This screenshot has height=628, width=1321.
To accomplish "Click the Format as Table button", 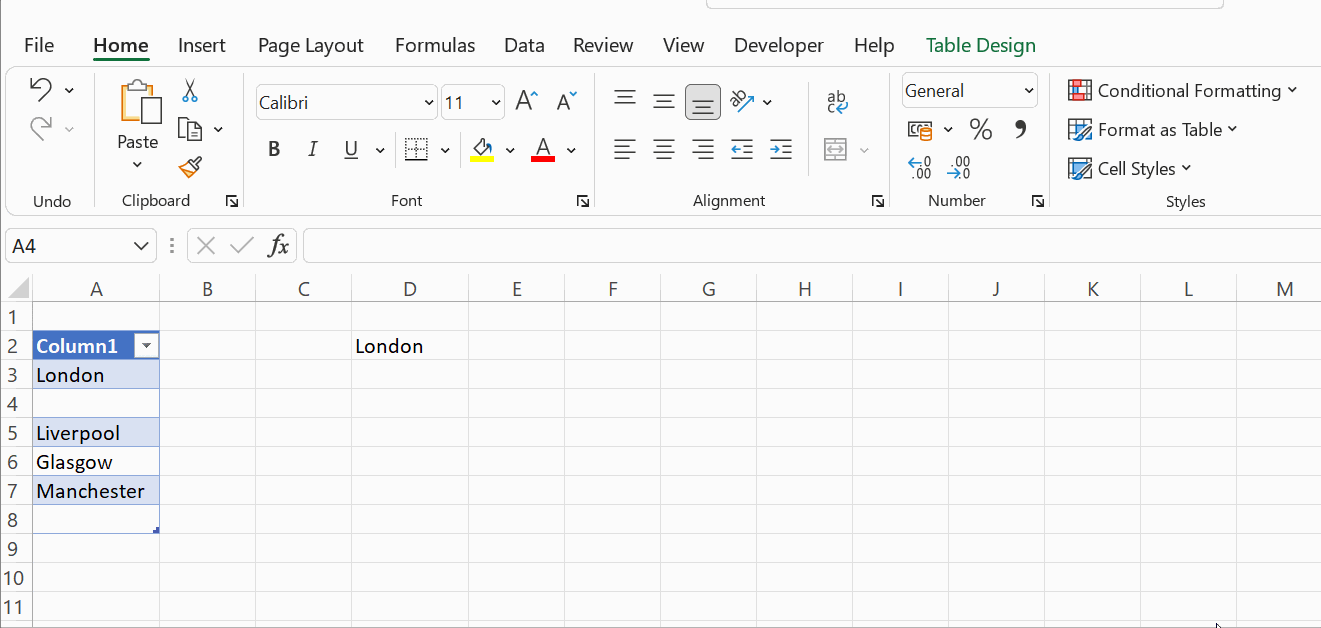I will pos(1152,129).
